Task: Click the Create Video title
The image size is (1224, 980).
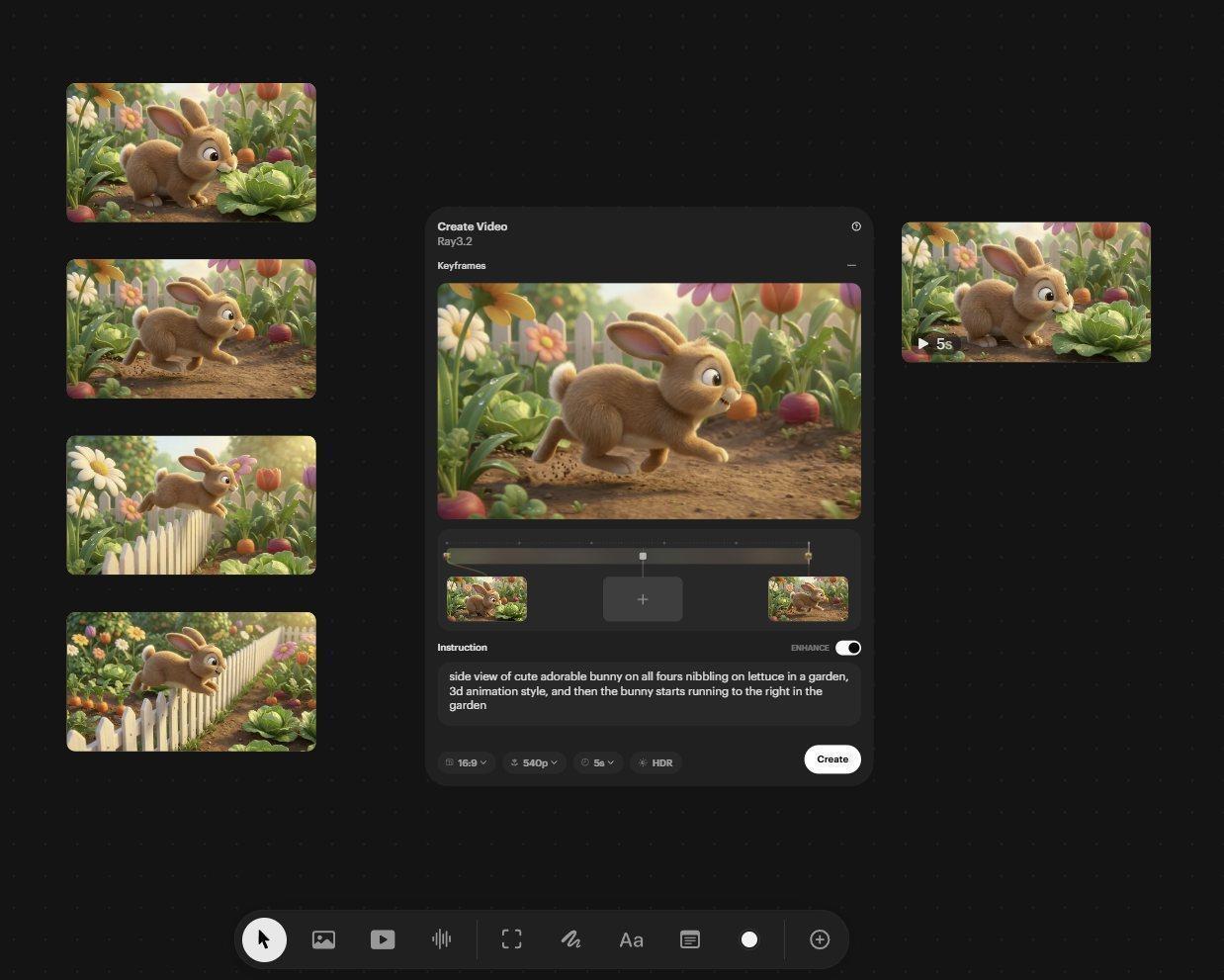Action: (473, 226)
